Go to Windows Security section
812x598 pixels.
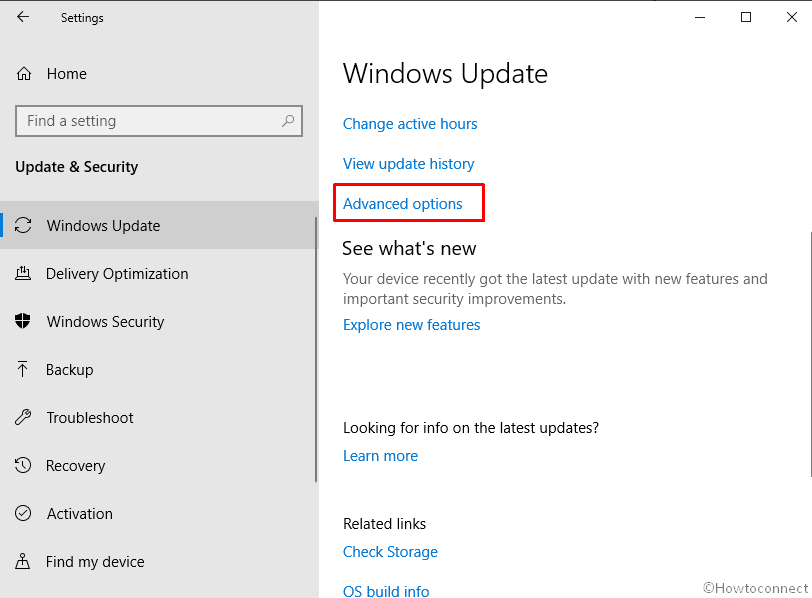point(159,321)
